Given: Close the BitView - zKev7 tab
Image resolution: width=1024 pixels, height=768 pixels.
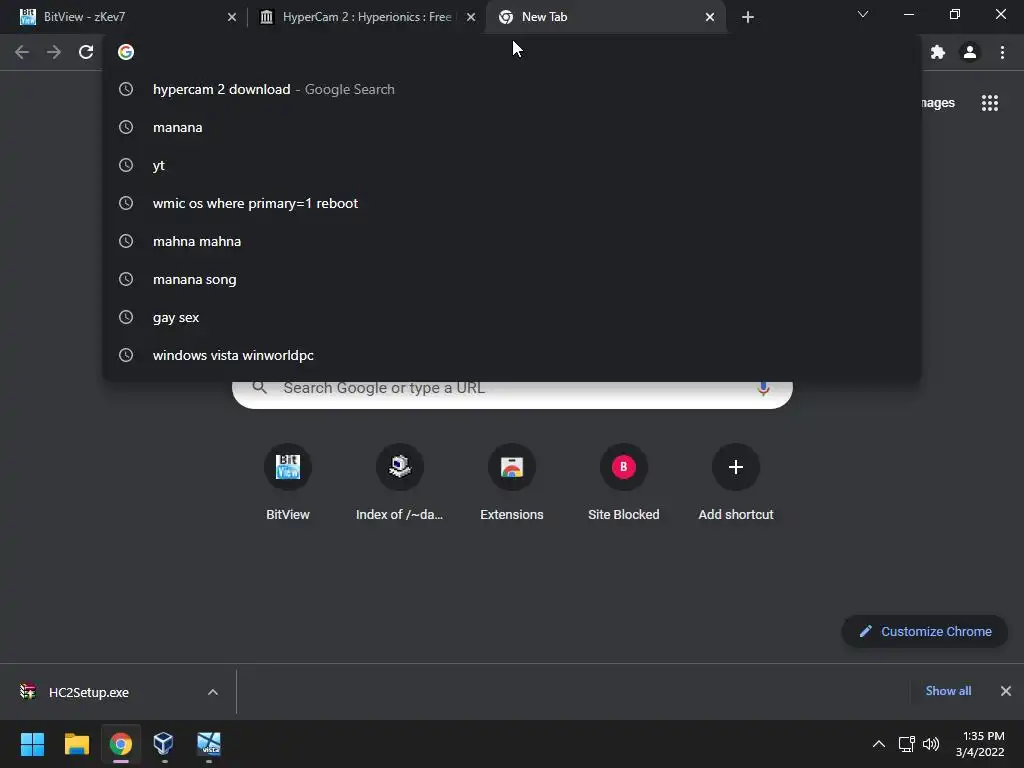Looking at the screenshot, I should coord(232,17).
